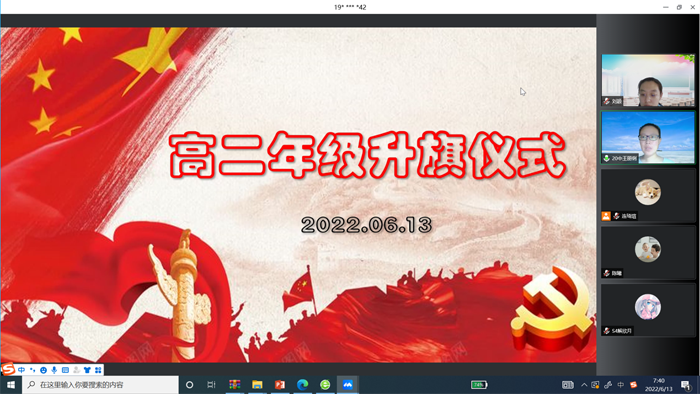Switch the tray IME language indicator
700x394 pixels.
tap(621, 385)
